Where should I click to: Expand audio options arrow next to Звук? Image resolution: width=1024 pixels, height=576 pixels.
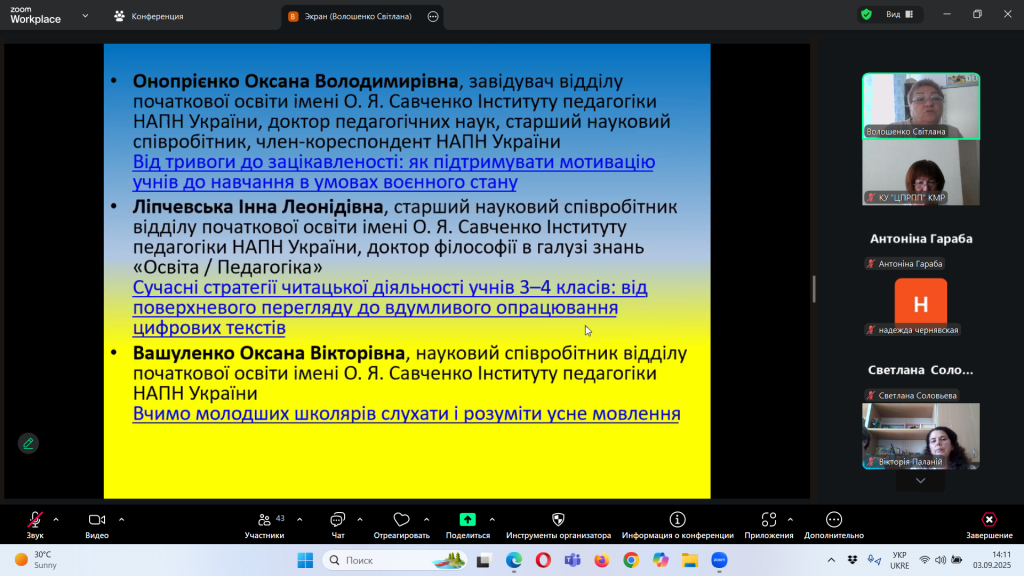tap(56, 519)
